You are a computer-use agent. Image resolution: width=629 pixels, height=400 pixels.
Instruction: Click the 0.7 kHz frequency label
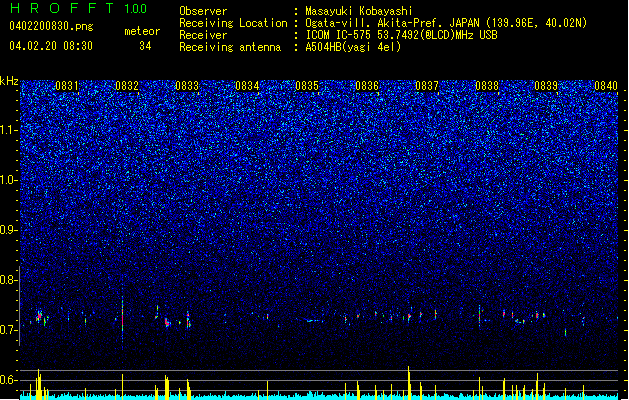pos(9,330)
